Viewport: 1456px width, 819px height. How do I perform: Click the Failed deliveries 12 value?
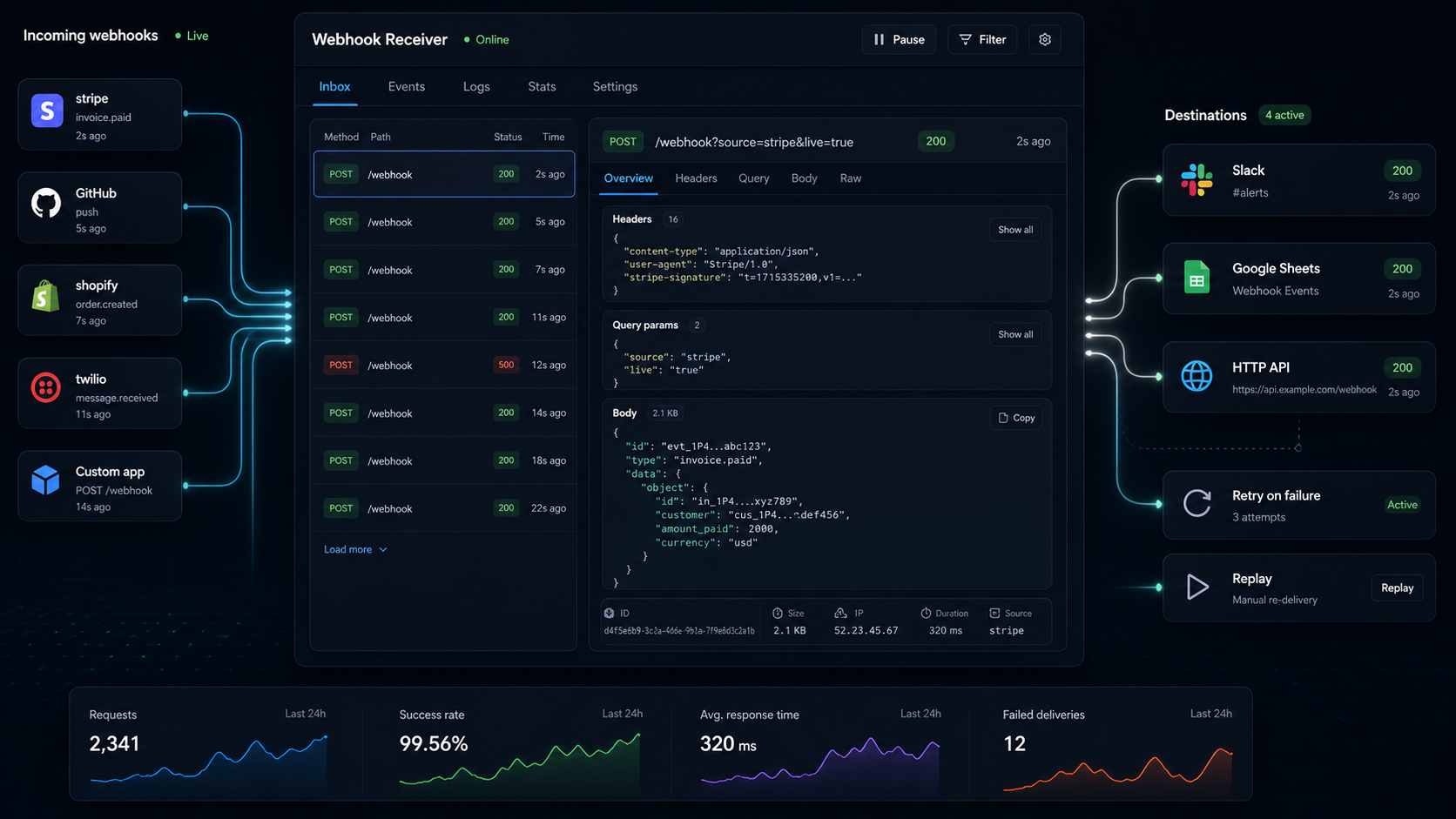point(1014,743)
